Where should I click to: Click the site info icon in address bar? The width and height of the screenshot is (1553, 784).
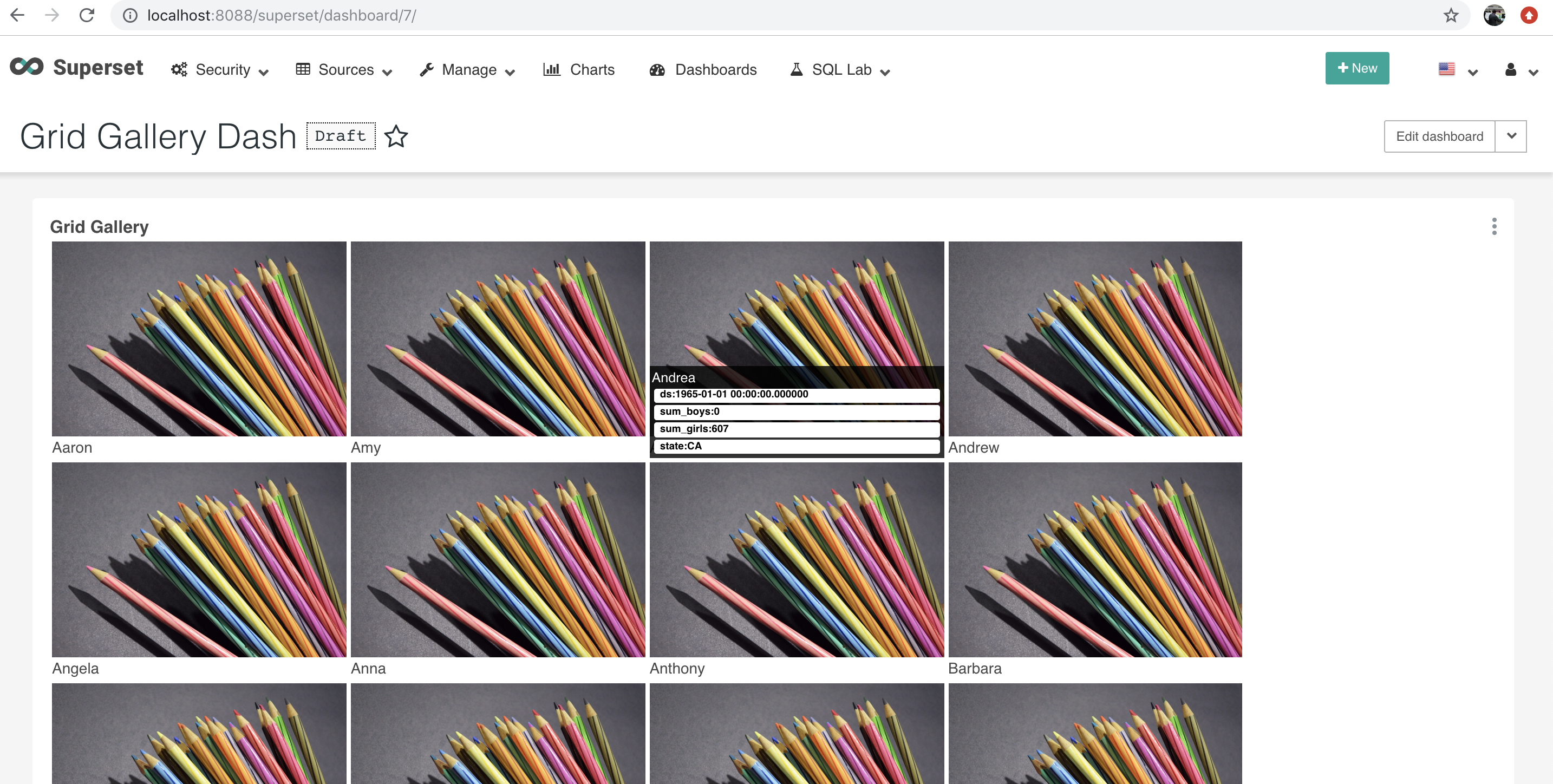[x=130, y=15]
